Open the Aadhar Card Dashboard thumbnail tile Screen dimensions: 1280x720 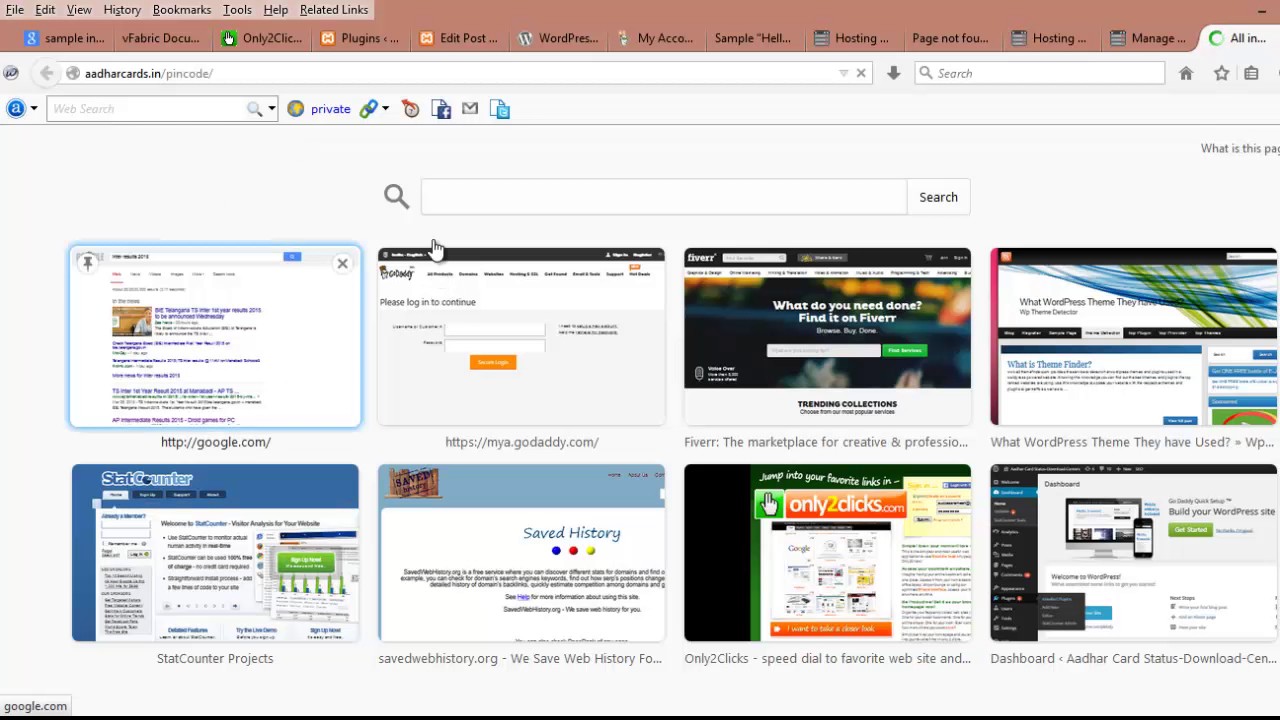pyautogui.click(x=1133, y=553)
